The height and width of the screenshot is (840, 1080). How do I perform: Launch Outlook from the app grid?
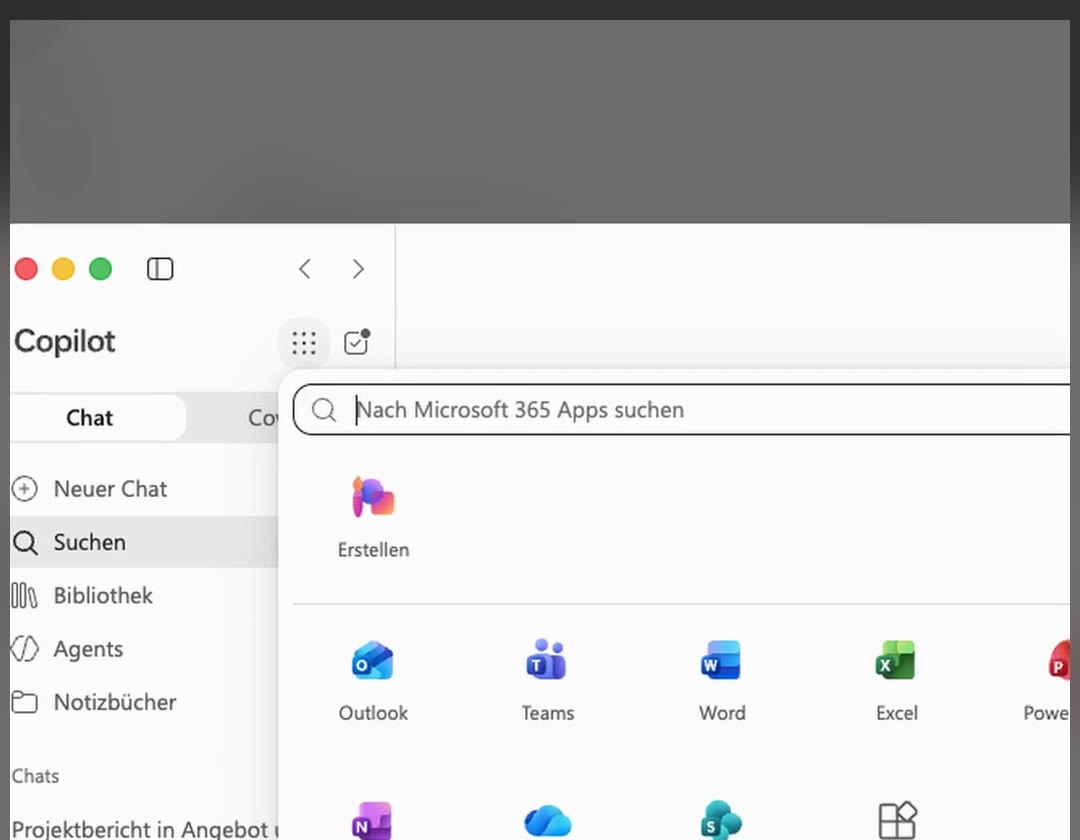click(373, 660)
